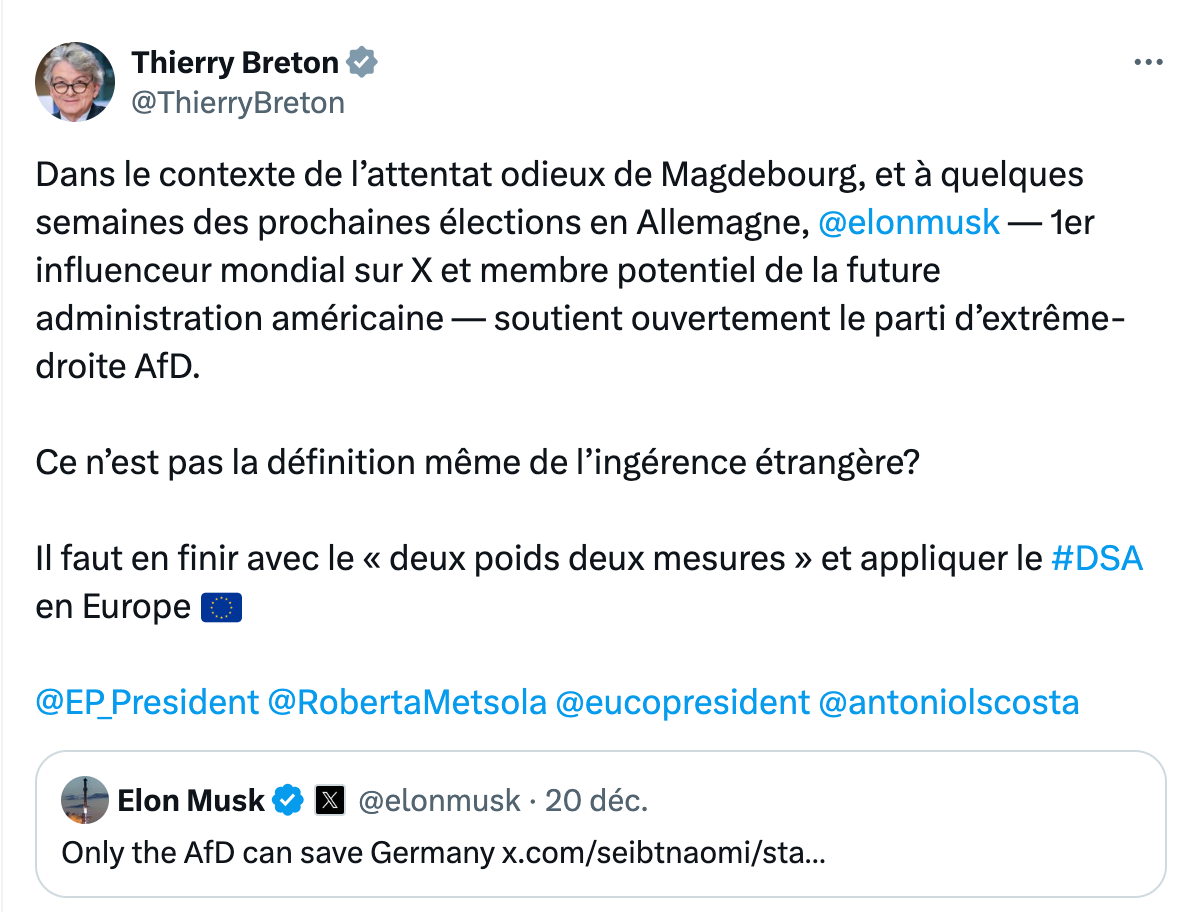Open the Thierry Breton display name link
Screen dimensions: 1186x912
click(235, 63)
